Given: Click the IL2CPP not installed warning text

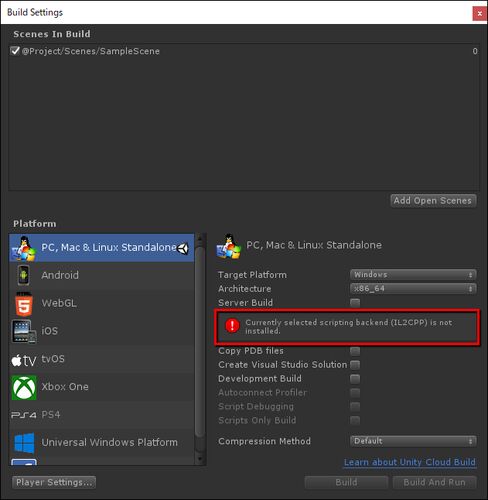Looking at the screenshot, I should click(349, 327).
